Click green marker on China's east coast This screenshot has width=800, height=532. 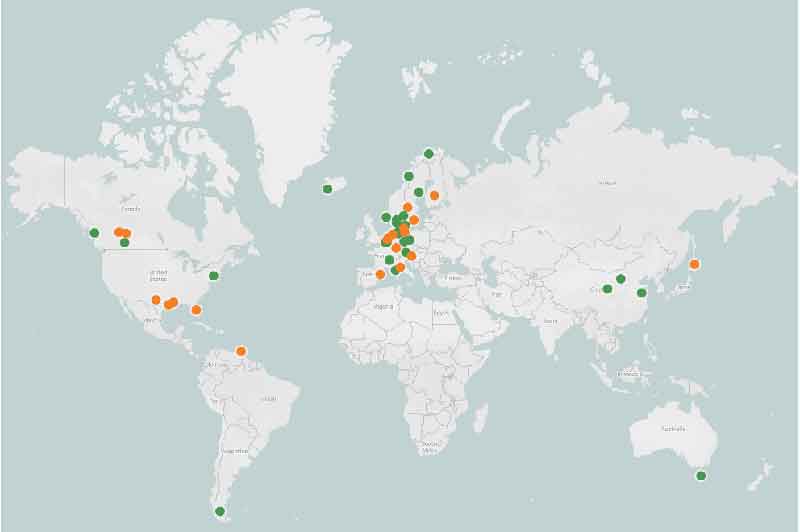point(642,293)
